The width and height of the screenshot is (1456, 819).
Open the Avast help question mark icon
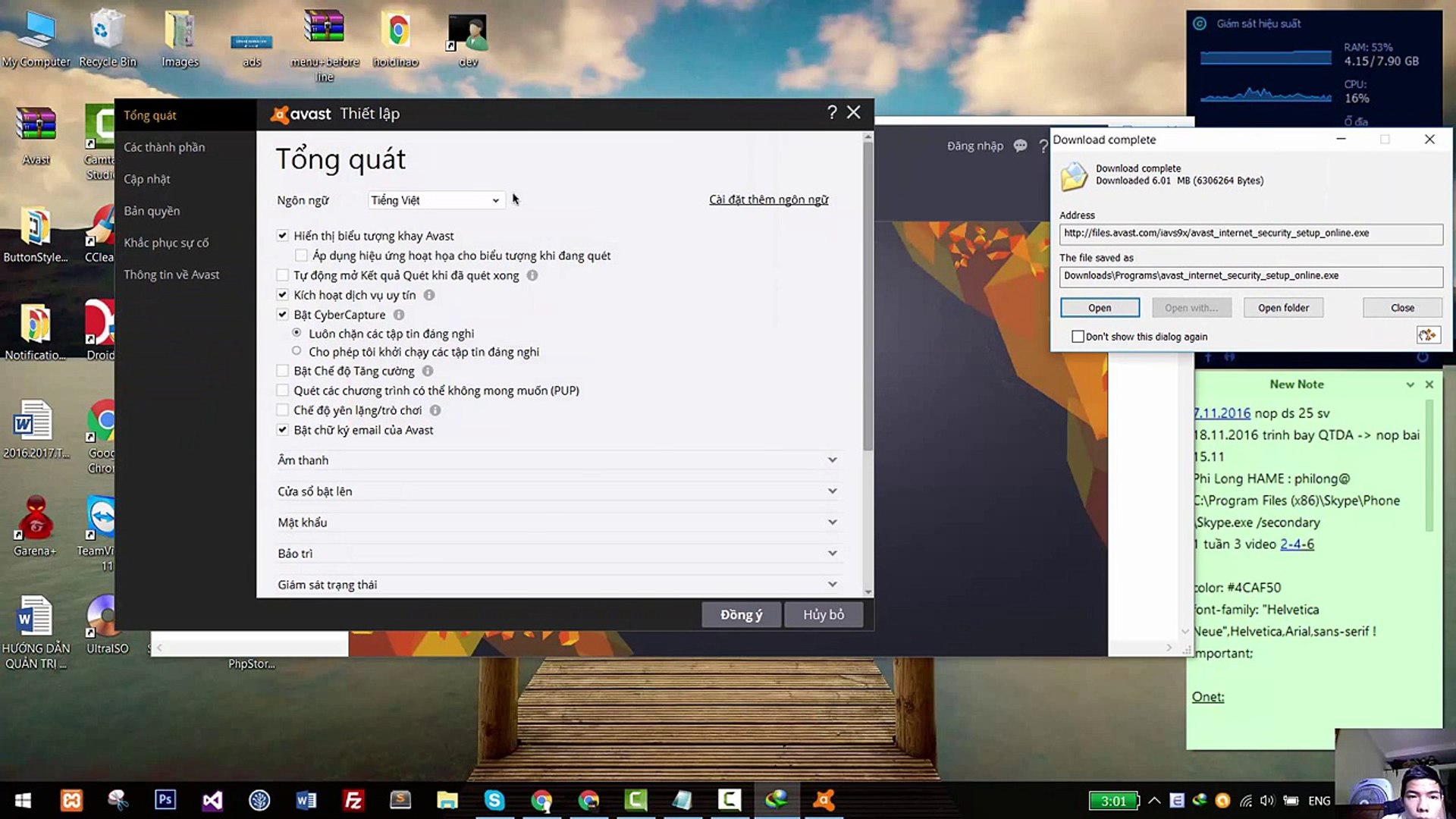pyautogui.click(x=832, y=113)
